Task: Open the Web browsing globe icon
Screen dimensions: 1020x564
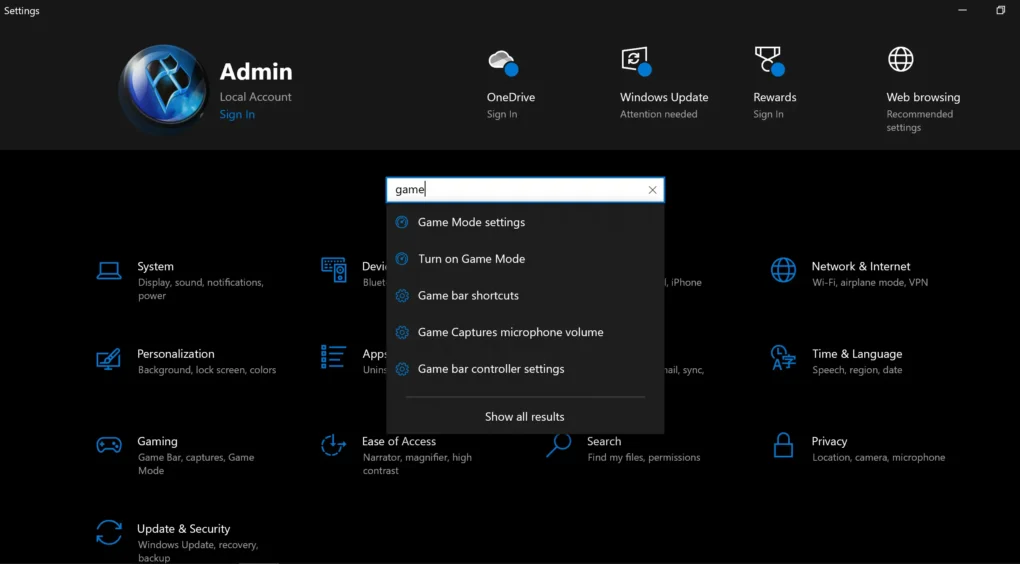Action: click(x=901, y=59)
